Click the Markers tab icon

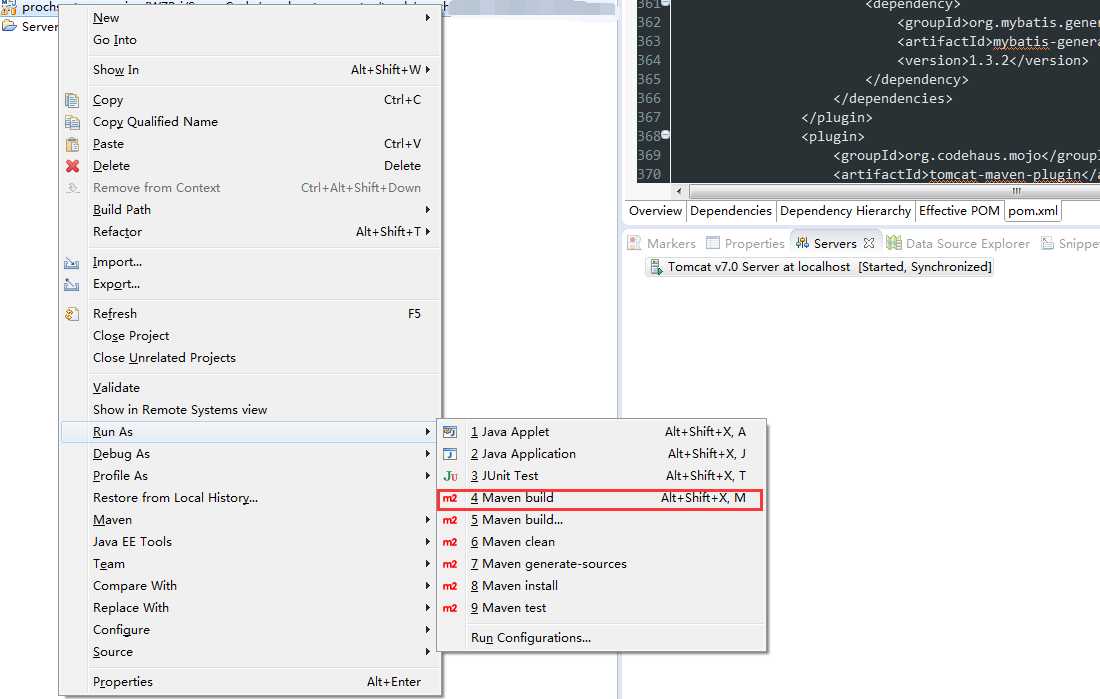coord(634,243)
